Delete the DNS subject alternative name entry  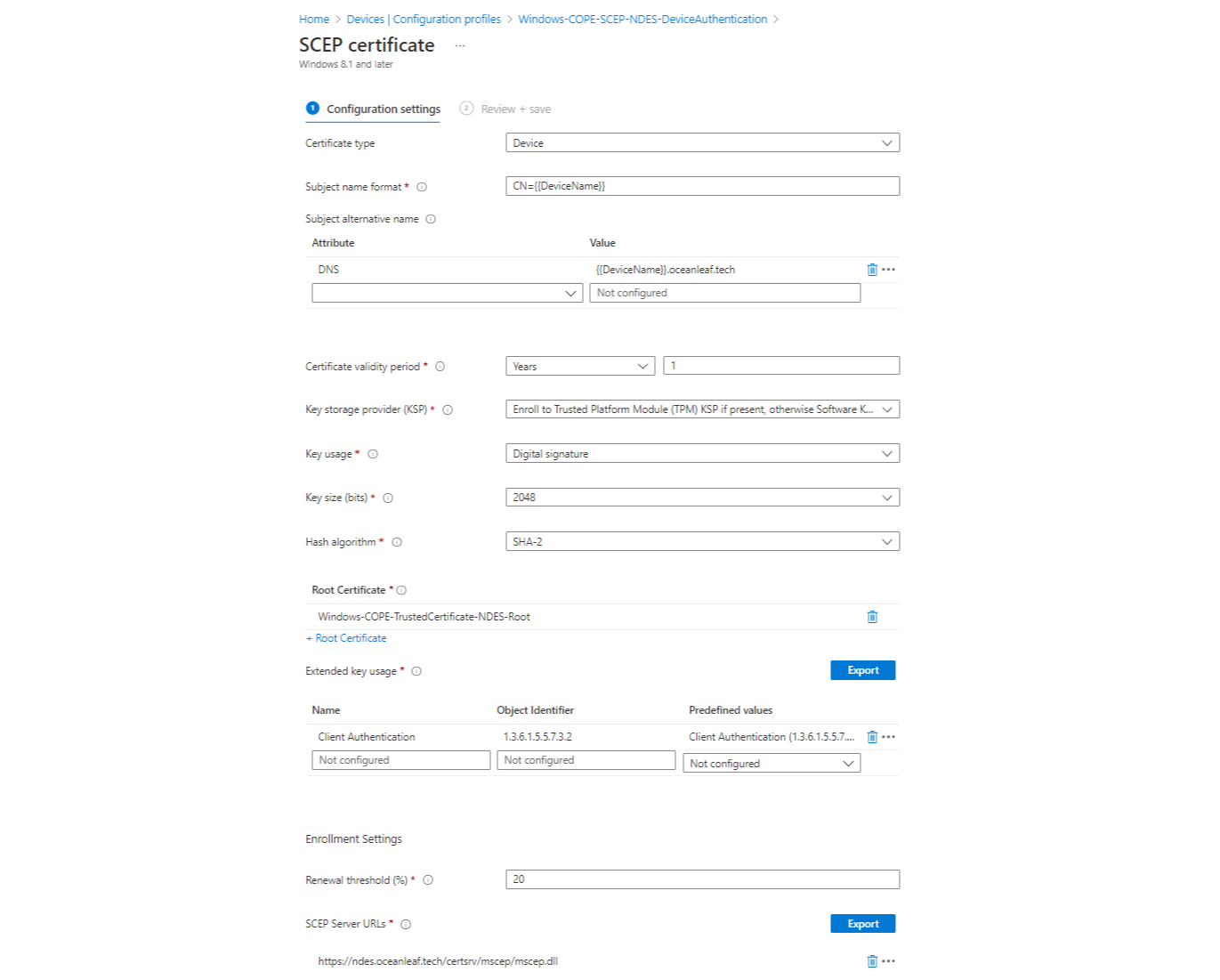point(871,269)
